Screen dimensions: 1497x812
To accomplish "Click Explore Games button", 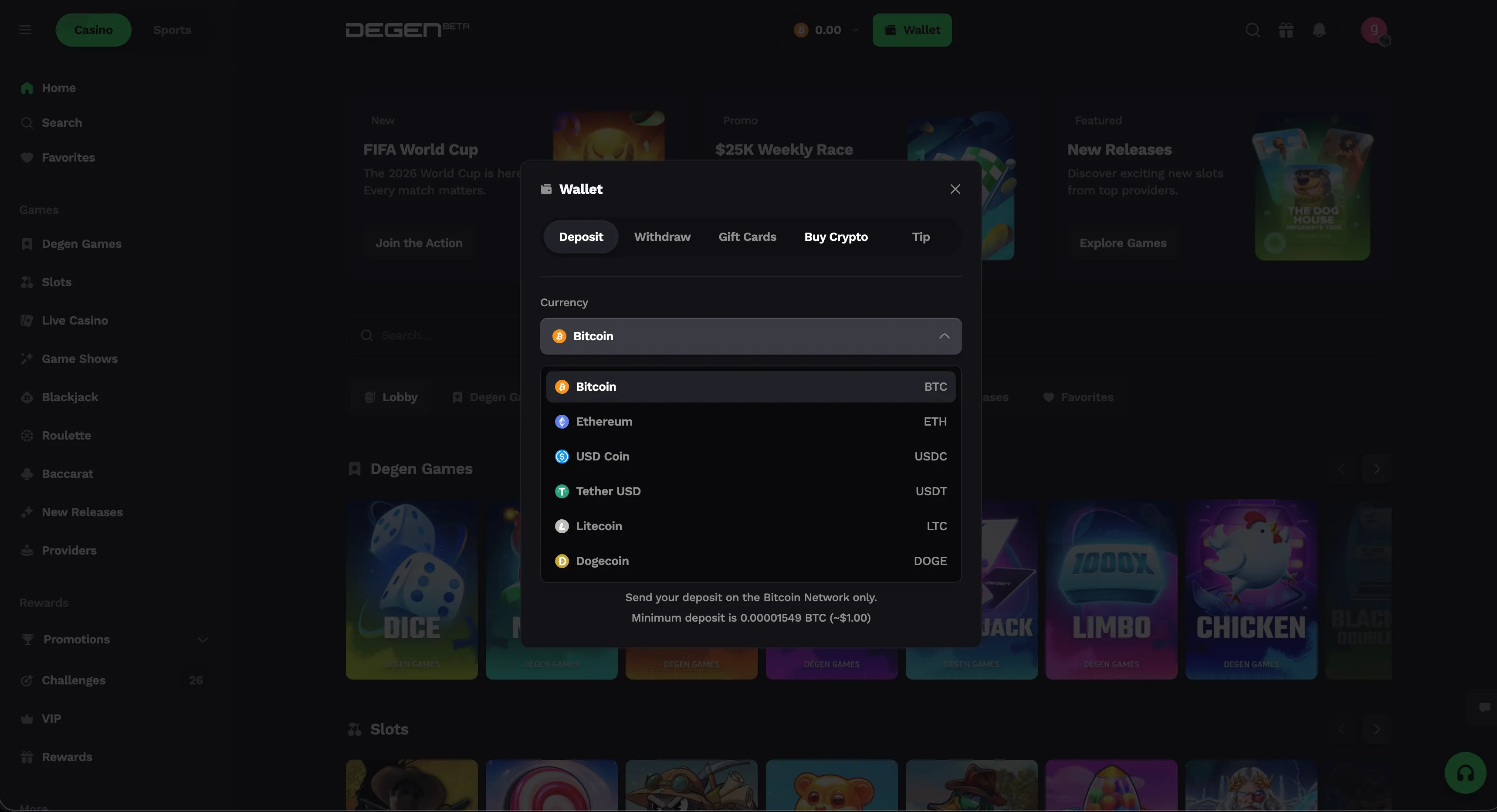I will pos(1123,243).
